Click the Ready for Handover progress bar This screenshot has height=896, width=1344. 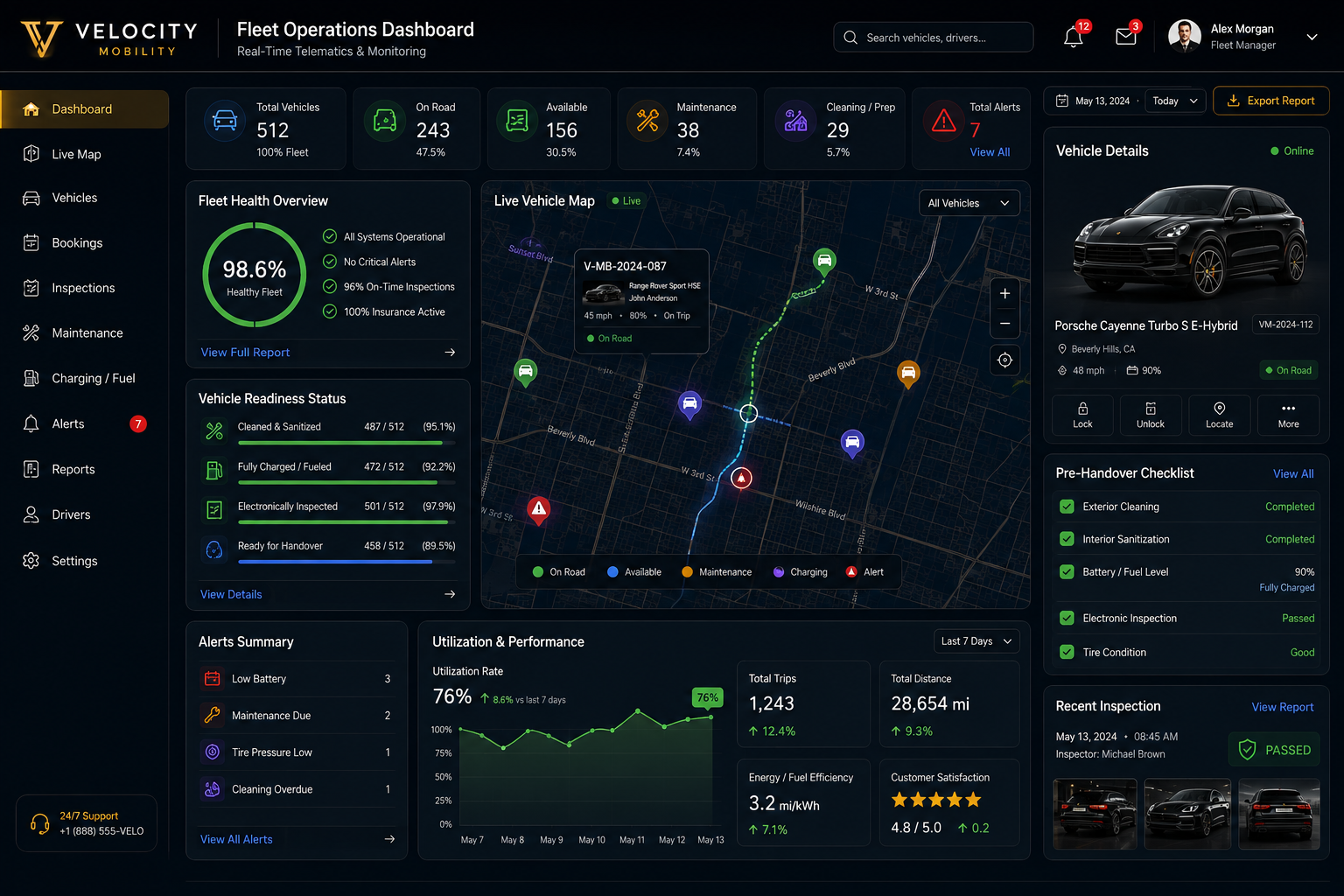pos(346,562)
